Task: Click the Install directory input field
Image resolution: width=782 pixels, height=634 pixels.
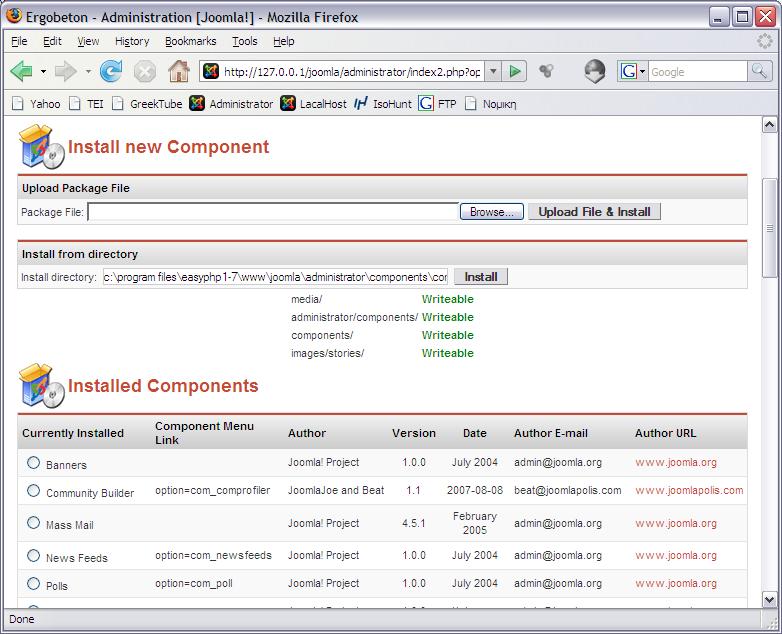Action: point(275,277)
